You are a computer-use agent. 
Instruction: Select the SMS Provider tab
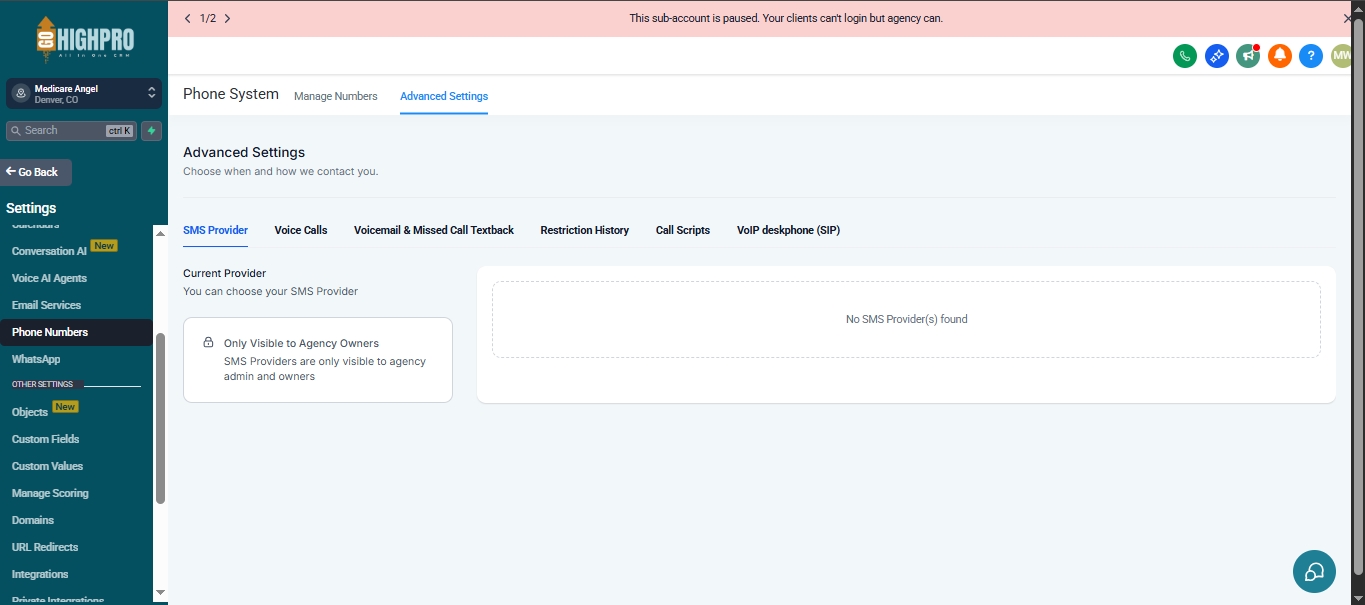(x=215, y=230)
